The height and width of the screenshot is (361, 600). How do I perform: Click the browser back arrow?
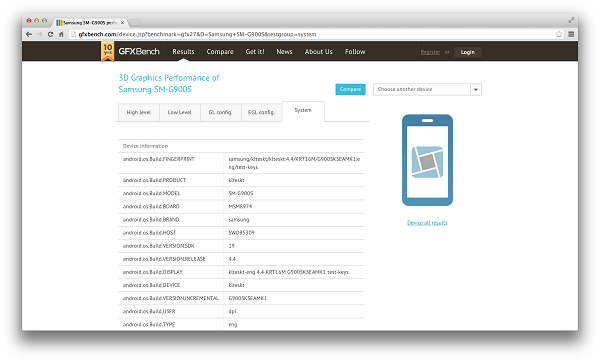pyautogui.click(x=29, y=34)
